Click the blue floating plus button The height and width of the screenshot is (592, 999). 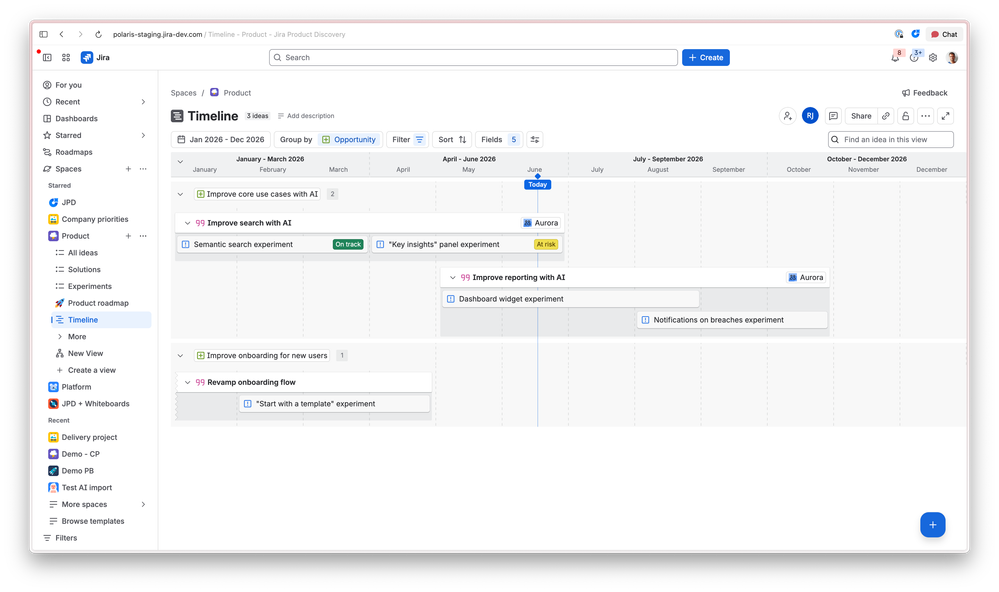coord(932,524)
